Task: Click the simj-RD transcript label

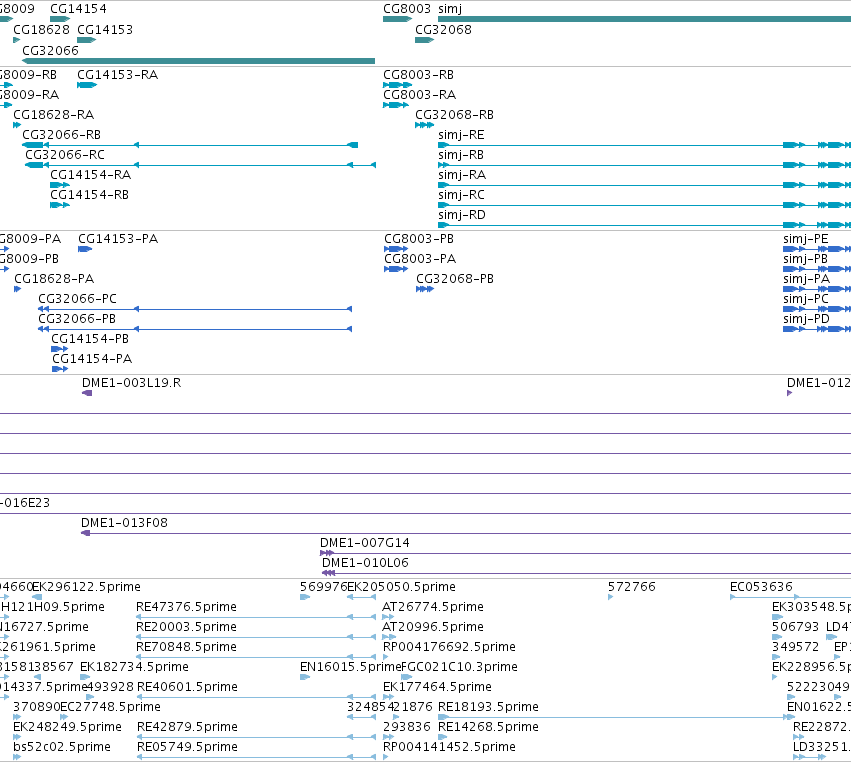Action: coord(461,215)
